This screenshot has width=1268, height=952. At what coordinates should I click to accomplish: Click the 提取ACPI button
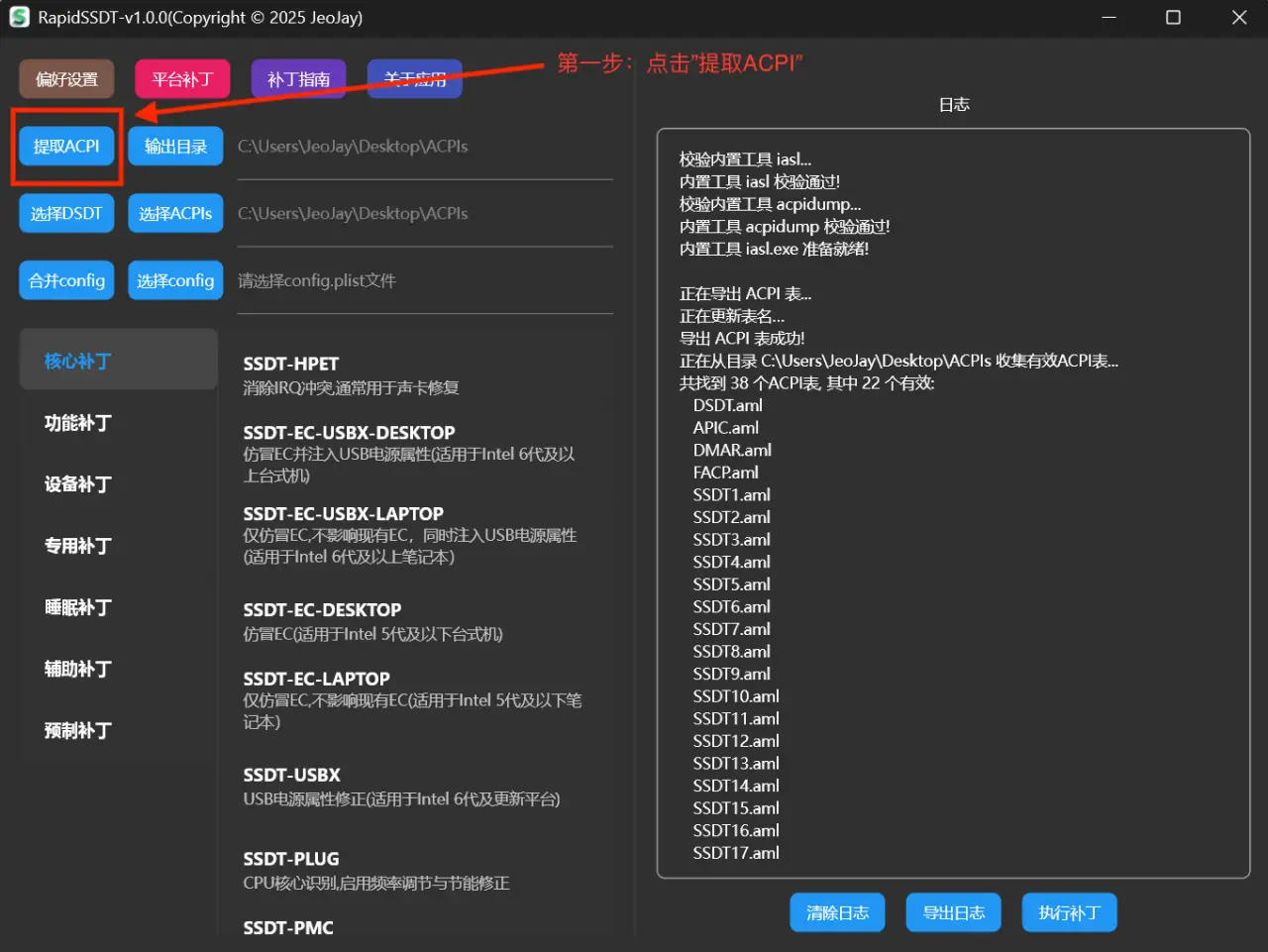click(x=66, y=147)
